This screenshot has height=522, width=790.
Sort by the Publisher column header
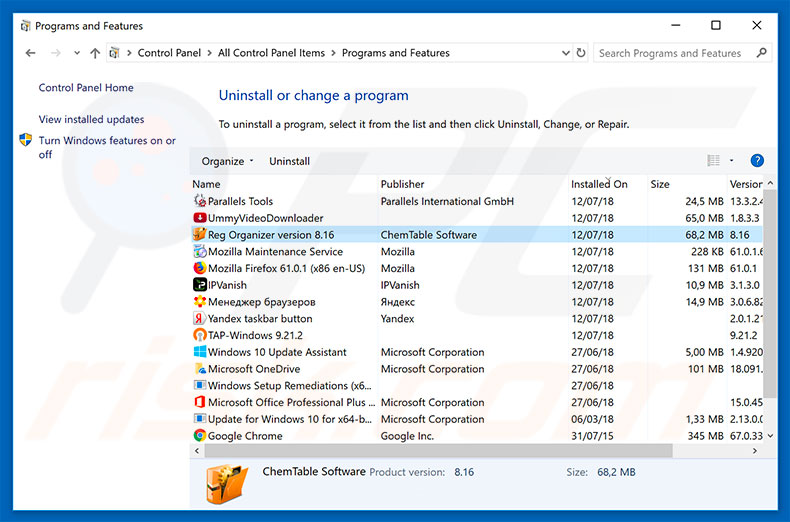tap(473, 184)
